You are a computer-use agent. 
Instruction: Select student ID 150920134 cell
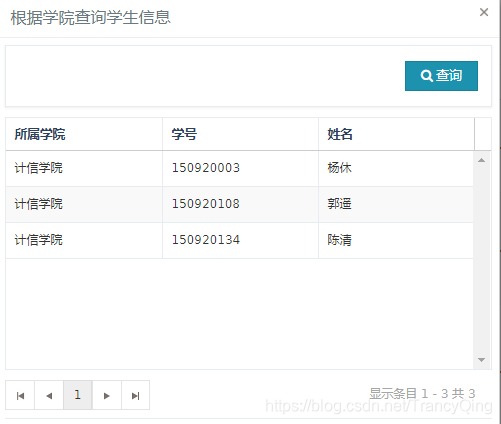coord(240,240)
